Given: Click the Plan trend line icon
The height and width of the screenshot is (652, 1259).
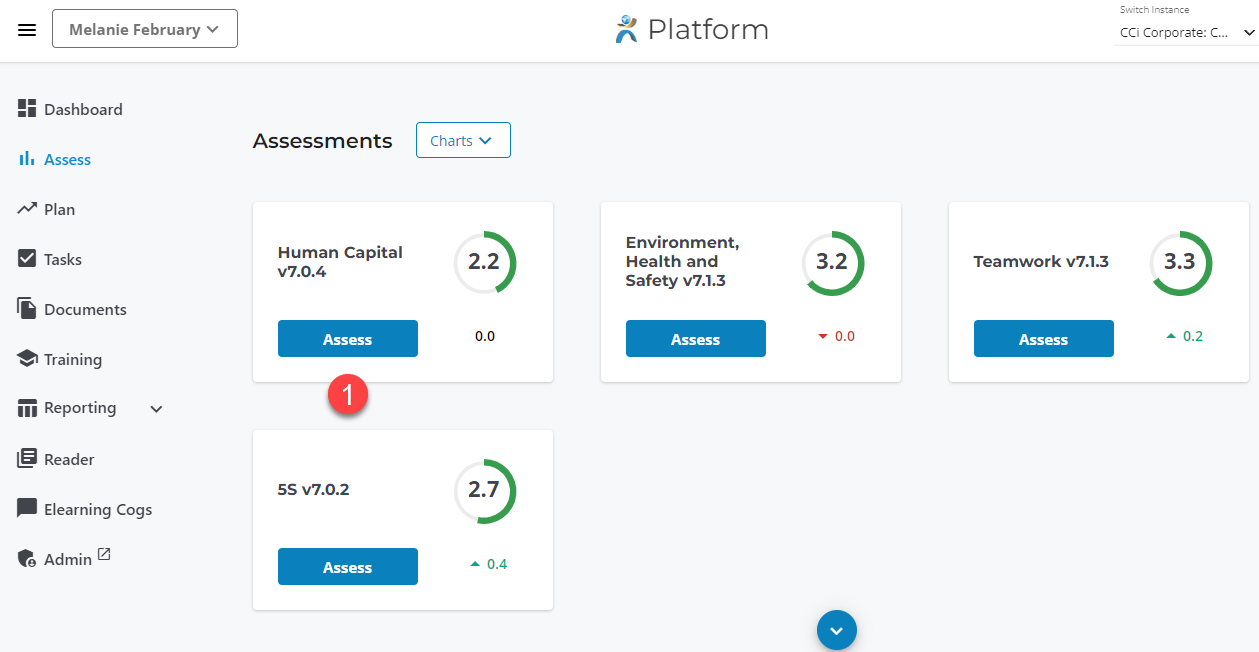Looking at the screenshot, I should tap(27, 208).
